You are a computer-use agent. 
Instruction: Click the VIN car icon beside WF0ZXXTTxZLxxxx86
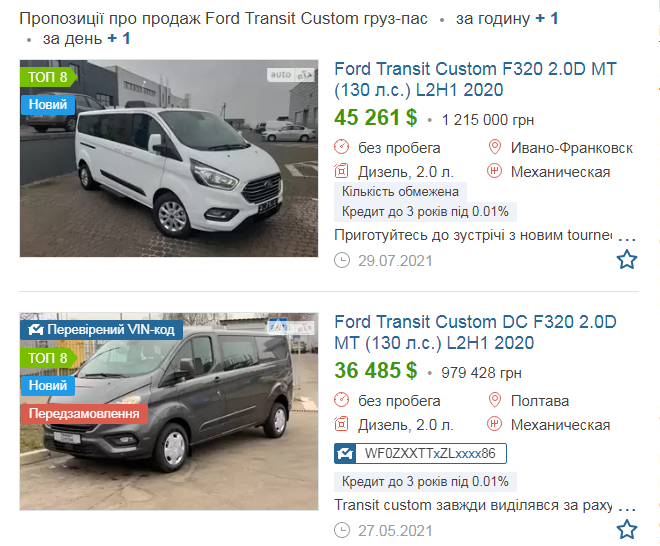click(345, 453)
